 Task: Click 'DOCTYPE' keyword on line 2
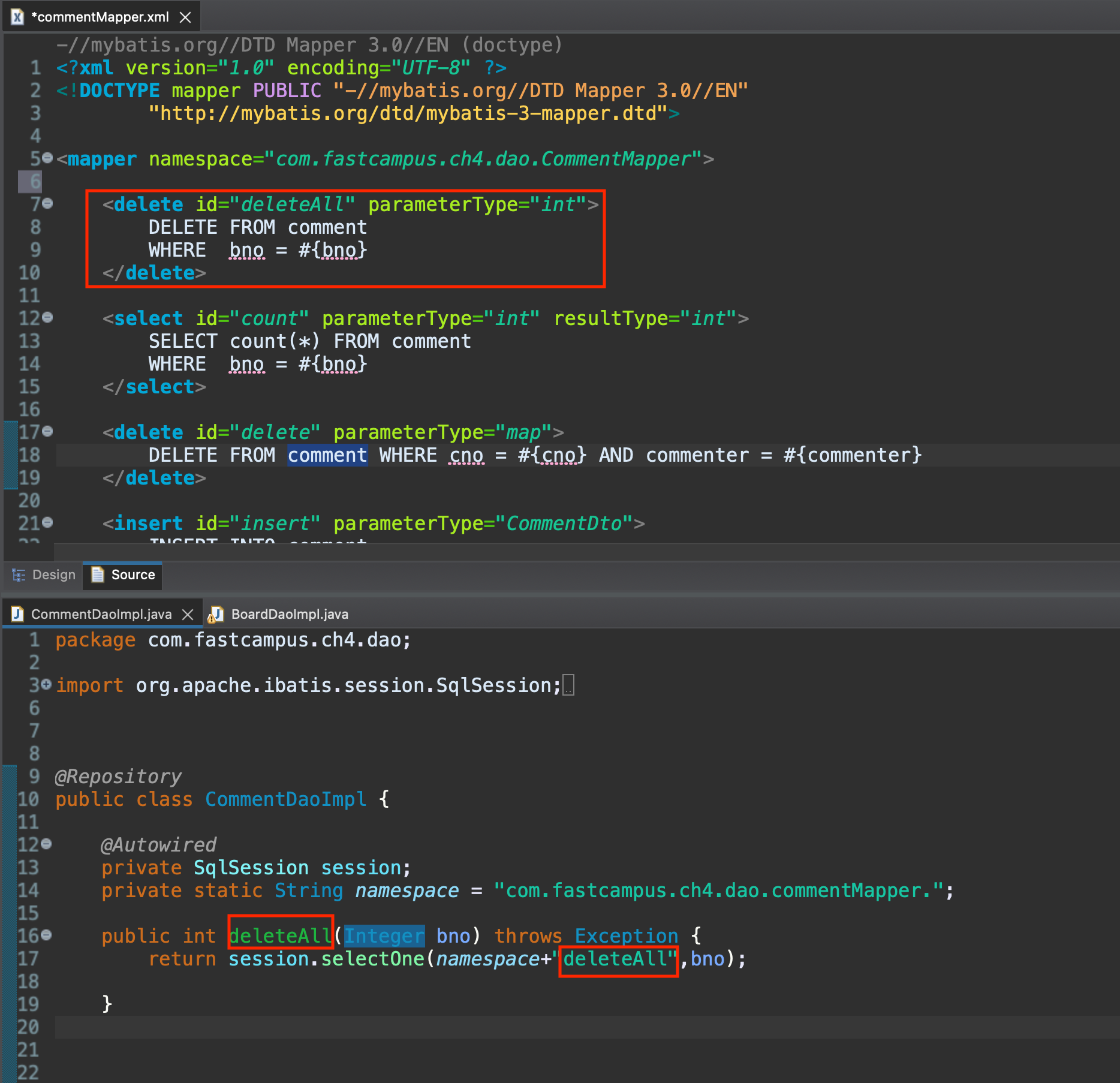pos(119,91)
